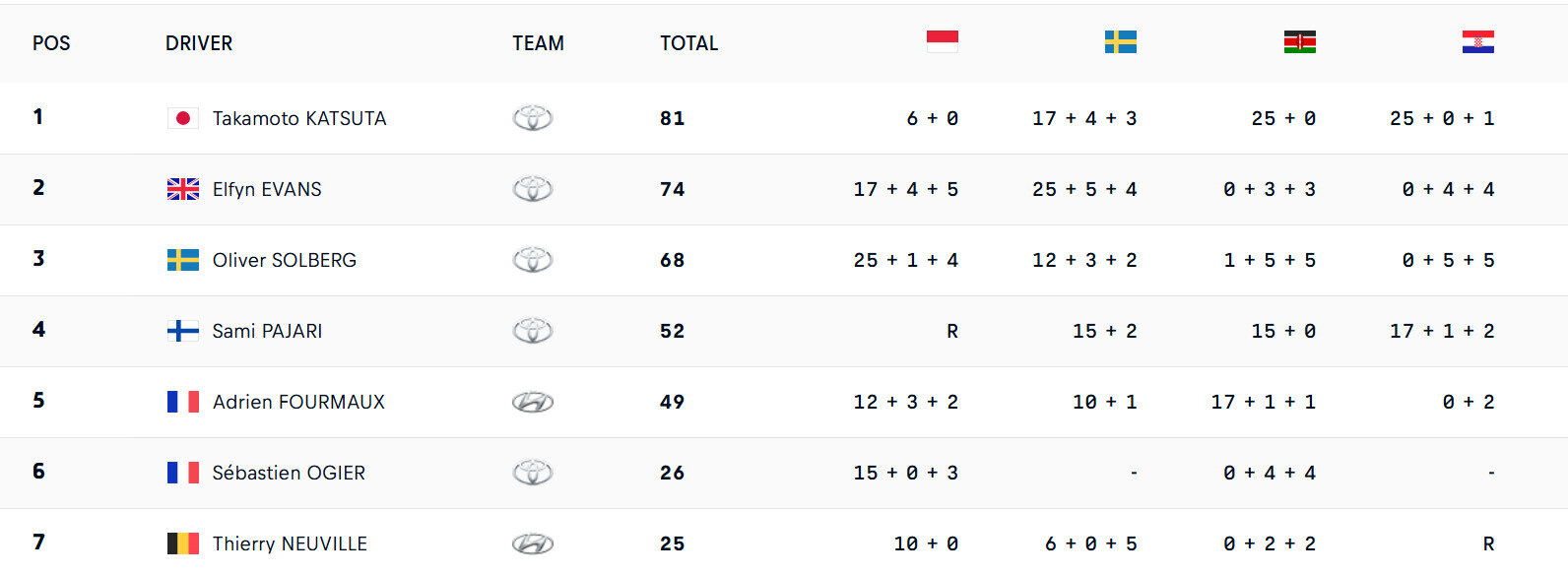Click Hyundai logo in Neuville's row
Image resolution: width=1568 pixels, height=575 pixels.
click(x=533, y=543)
